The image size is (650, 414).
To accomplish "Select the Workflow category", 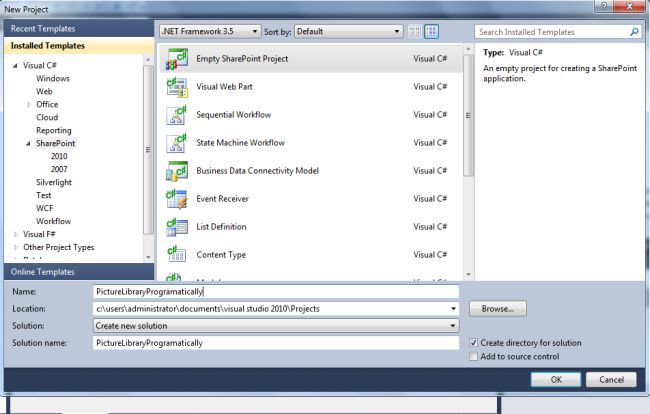I will (53, 221).
